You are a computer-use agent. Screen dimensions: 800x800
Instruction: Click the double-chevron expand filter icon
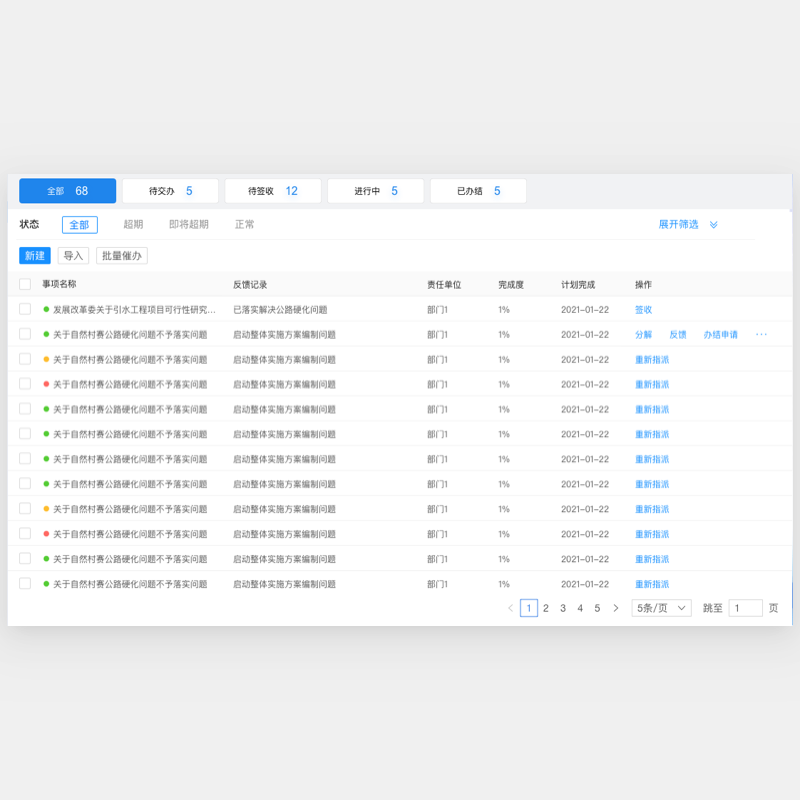tap(714, 225)
